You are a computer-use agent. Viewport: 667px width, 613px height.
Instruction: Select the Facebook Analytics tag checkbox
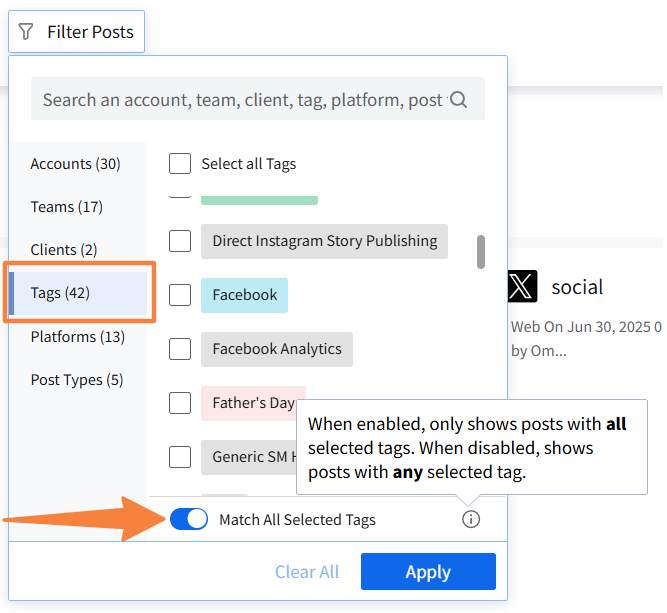tap(180, 349)
